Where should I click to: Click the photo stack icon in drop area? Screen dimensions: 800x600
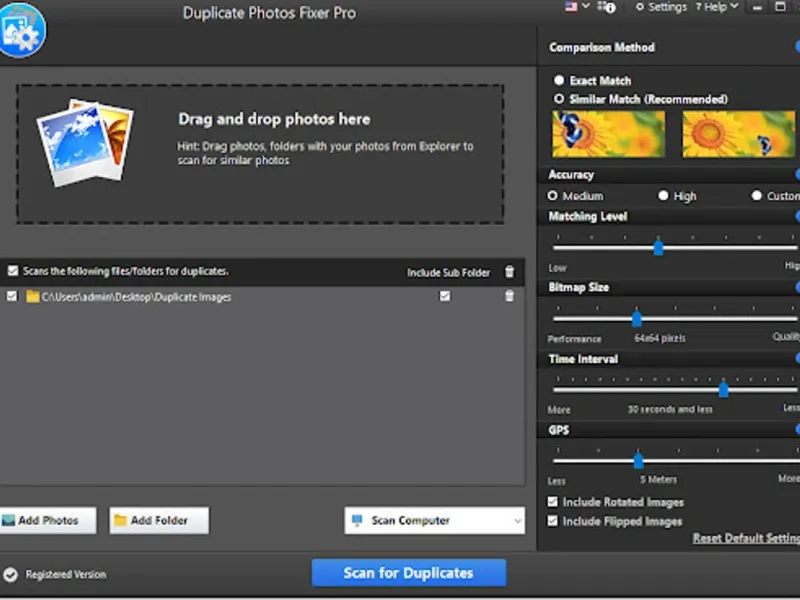(85, 142)
